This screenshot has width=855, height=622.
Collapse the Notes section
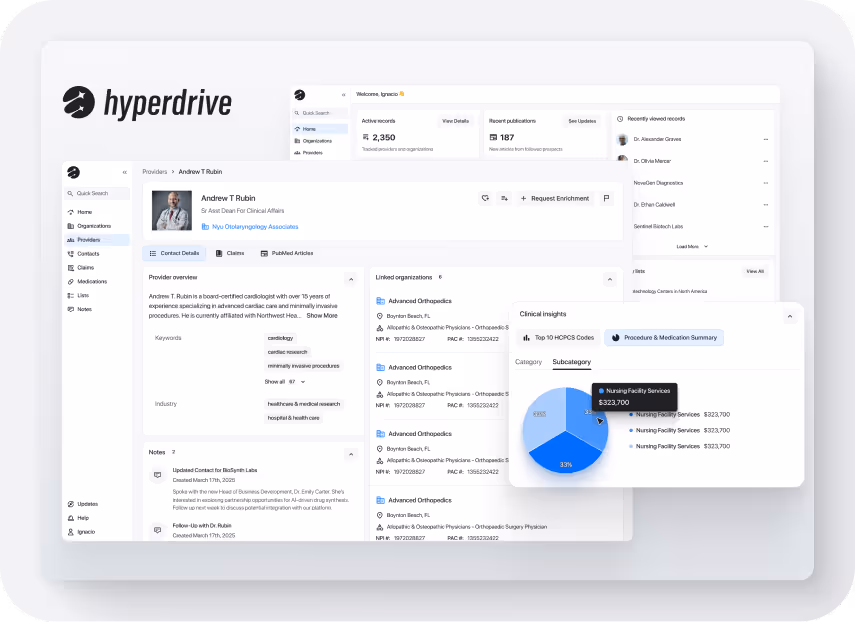click(351, 454)
